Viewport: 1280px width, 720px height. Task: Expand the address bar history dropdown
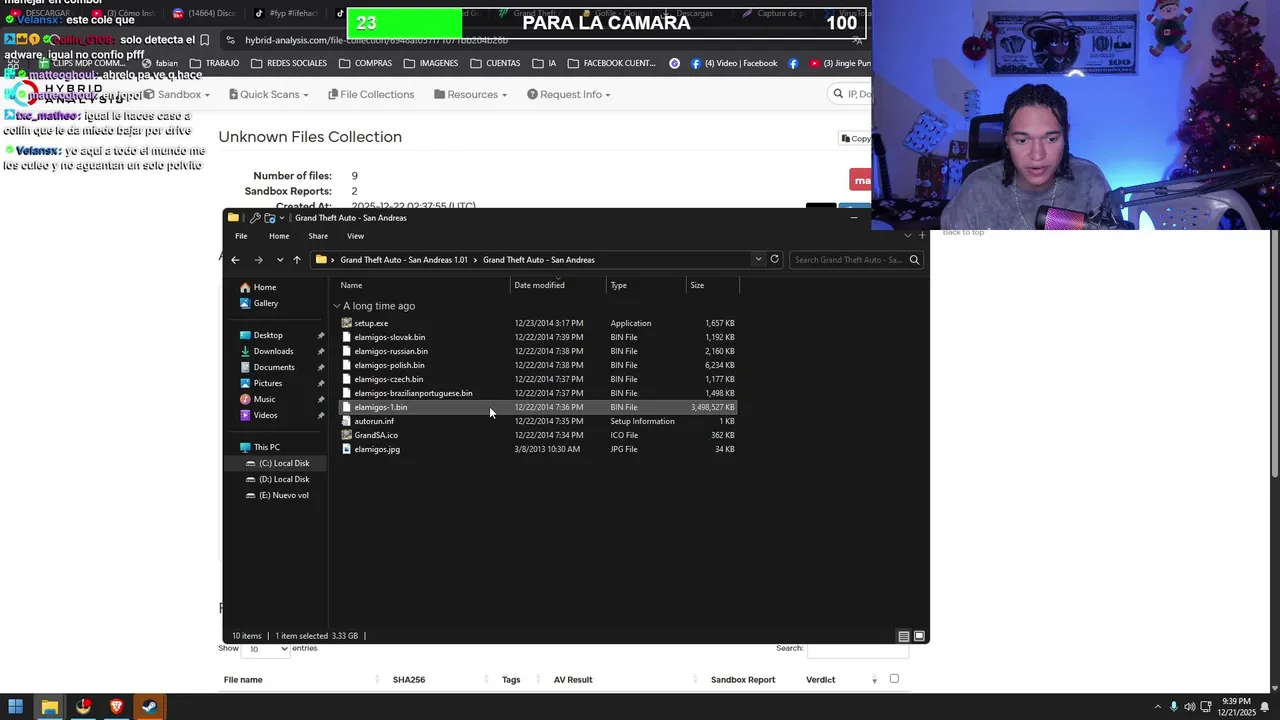(758, 259)
